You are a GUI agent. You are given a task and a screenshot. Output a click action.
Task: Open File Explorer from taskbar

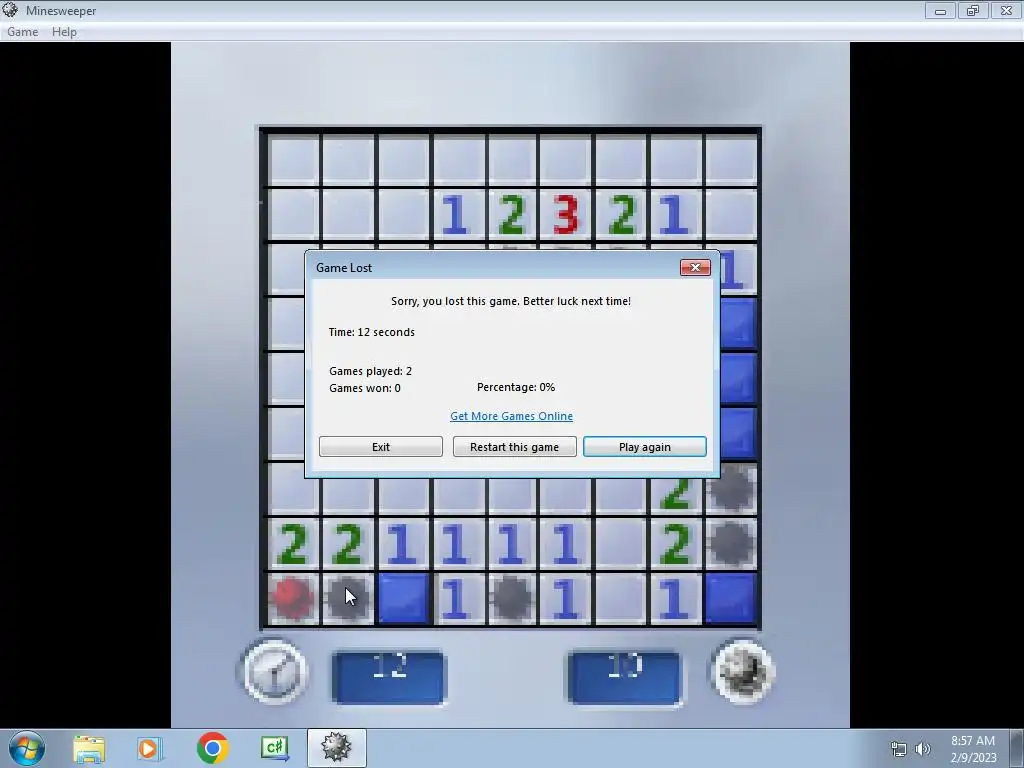[89, 748]
